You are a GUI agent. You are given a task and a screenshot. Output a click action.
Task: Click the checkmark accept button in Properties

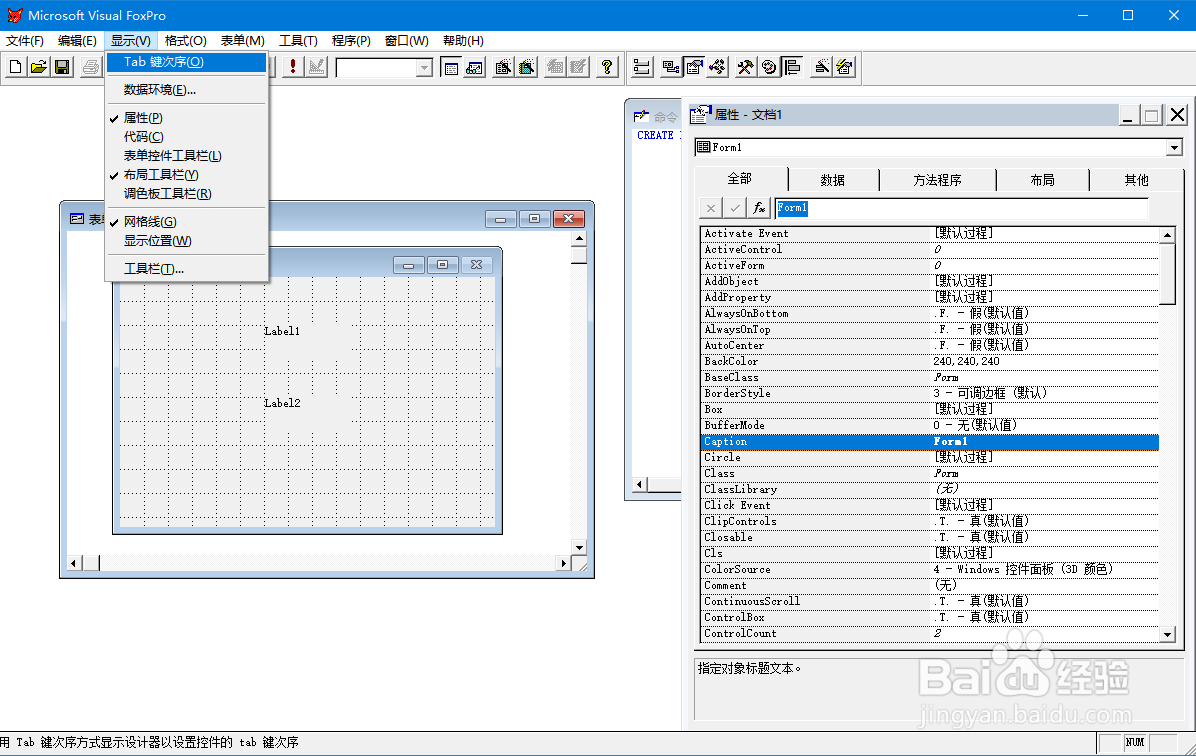coord(735,207)
